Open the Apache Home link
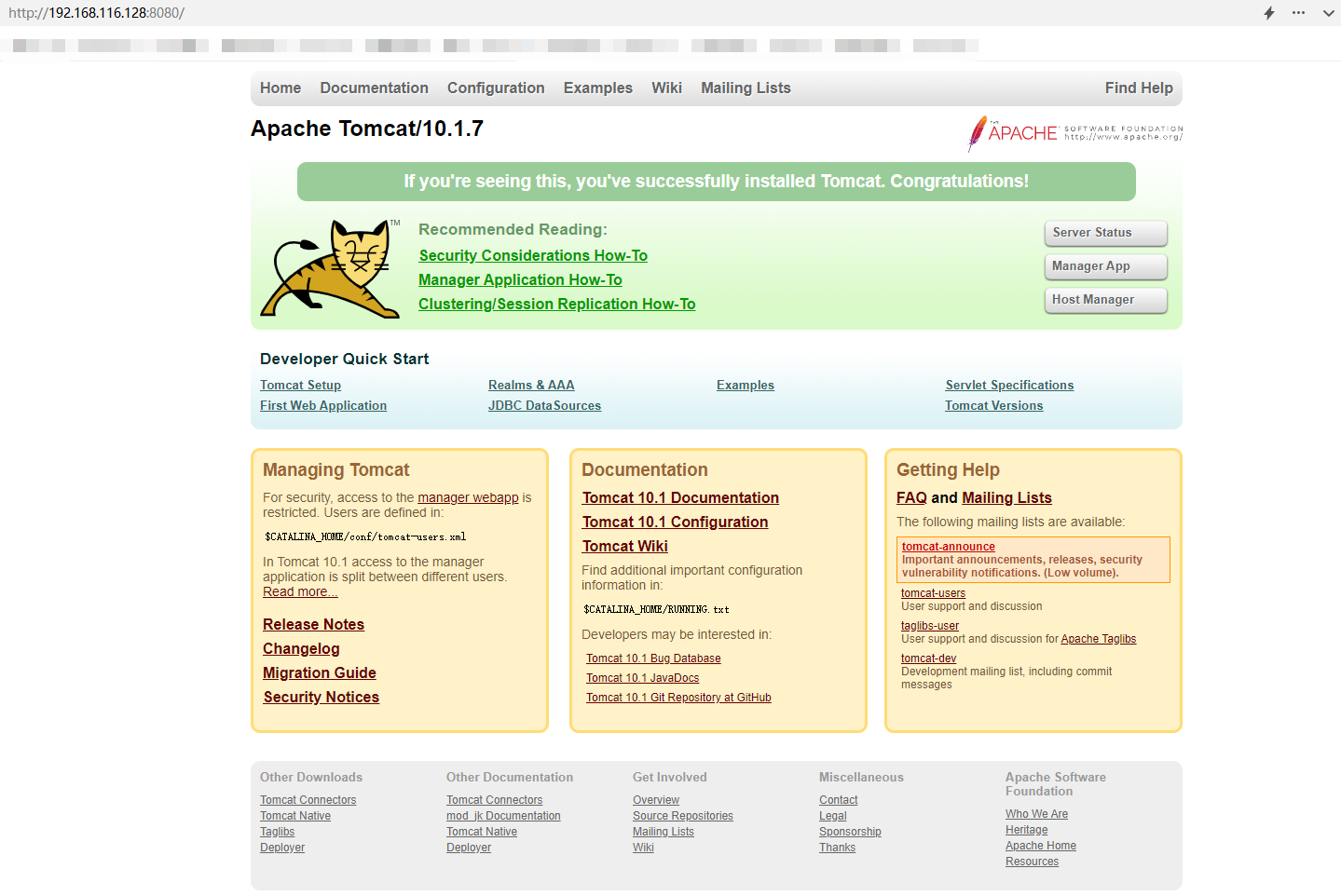Image resolution: width=1341 pixels, height=896 pixels. point(1041,846)
